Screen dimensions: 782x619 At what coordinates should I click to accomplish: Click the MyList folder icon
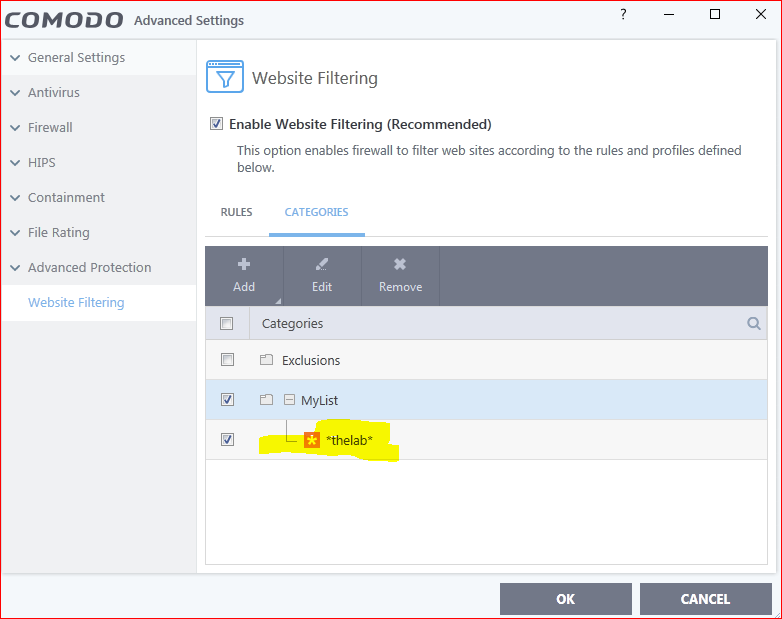266,400
